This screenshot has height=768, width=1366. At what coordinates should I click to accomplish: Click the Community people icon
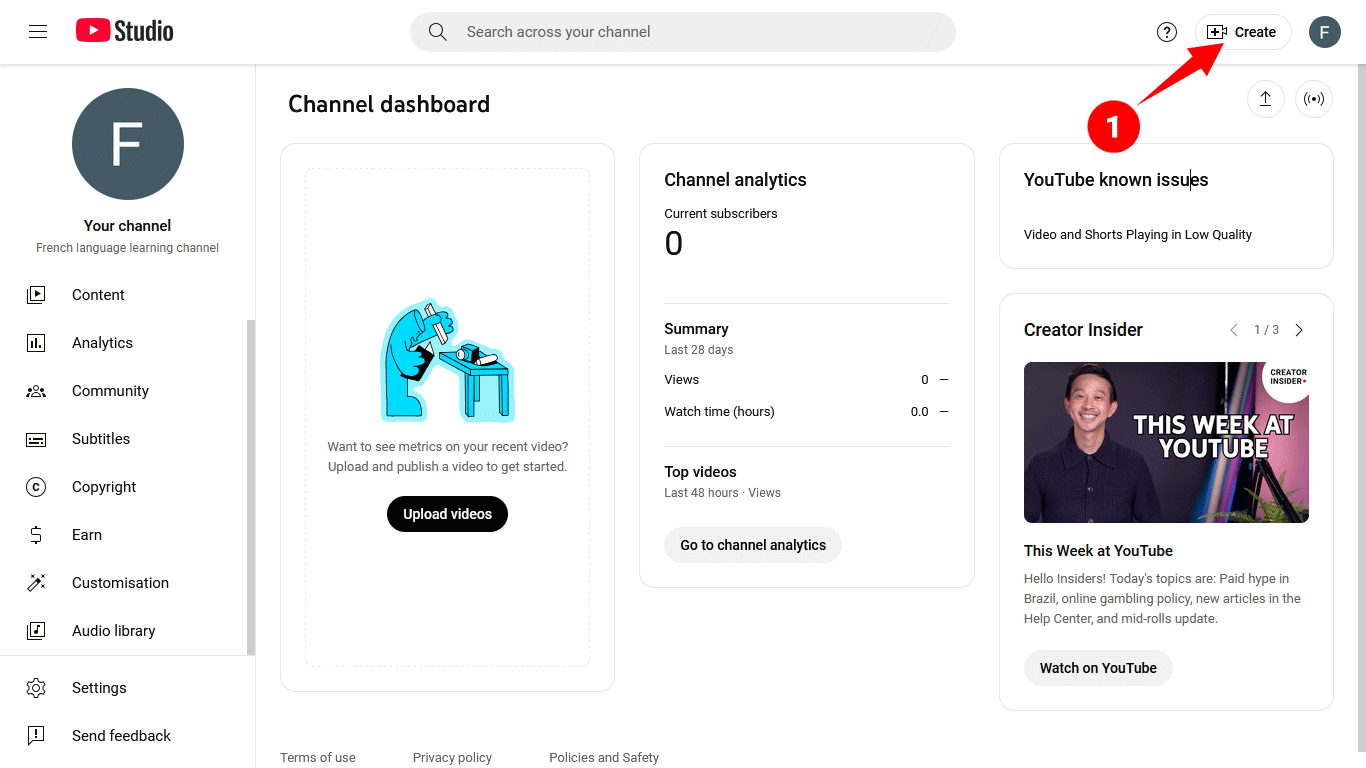pos(36,391)
